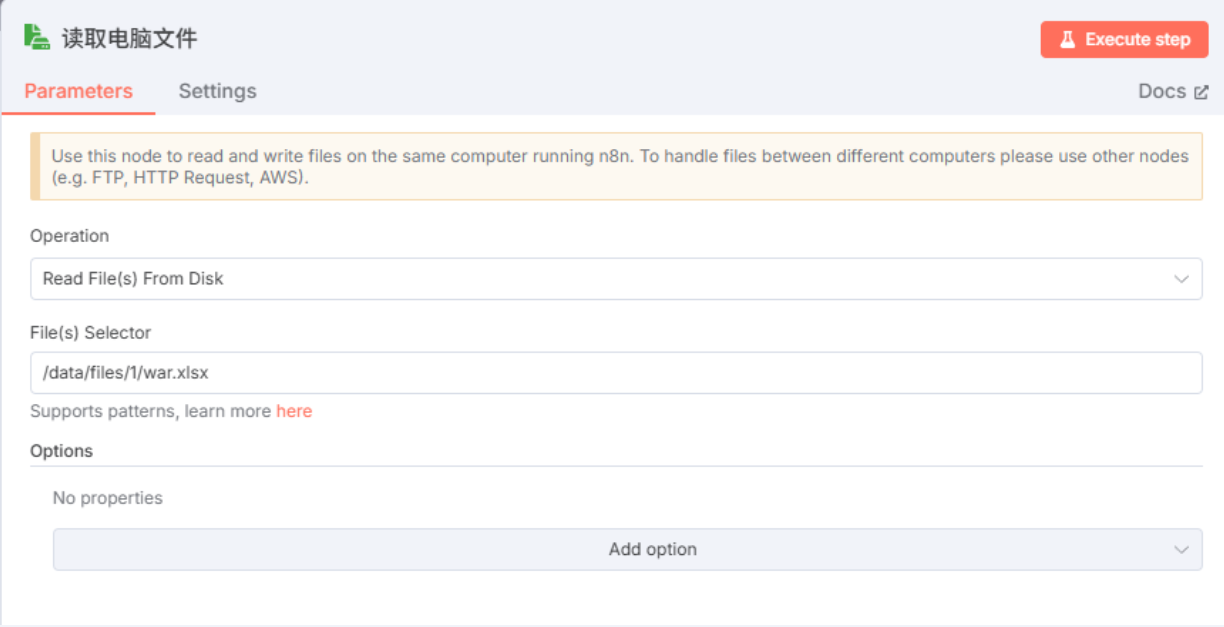Click the external link icon beside Docs
This screenshot has width=1224, height=627.
pyautogui.click(x=1201, y=92)
